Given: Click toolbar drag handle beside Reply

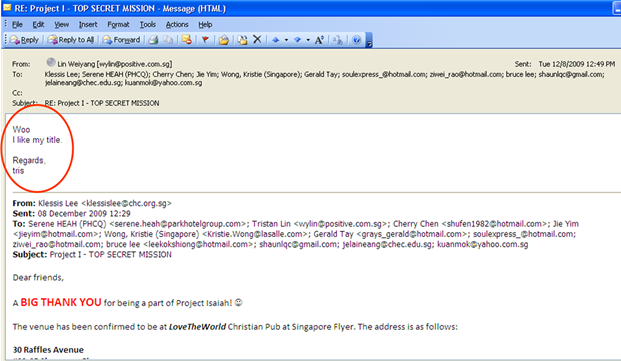Looking at the screenshot, I should coord(6,40).
